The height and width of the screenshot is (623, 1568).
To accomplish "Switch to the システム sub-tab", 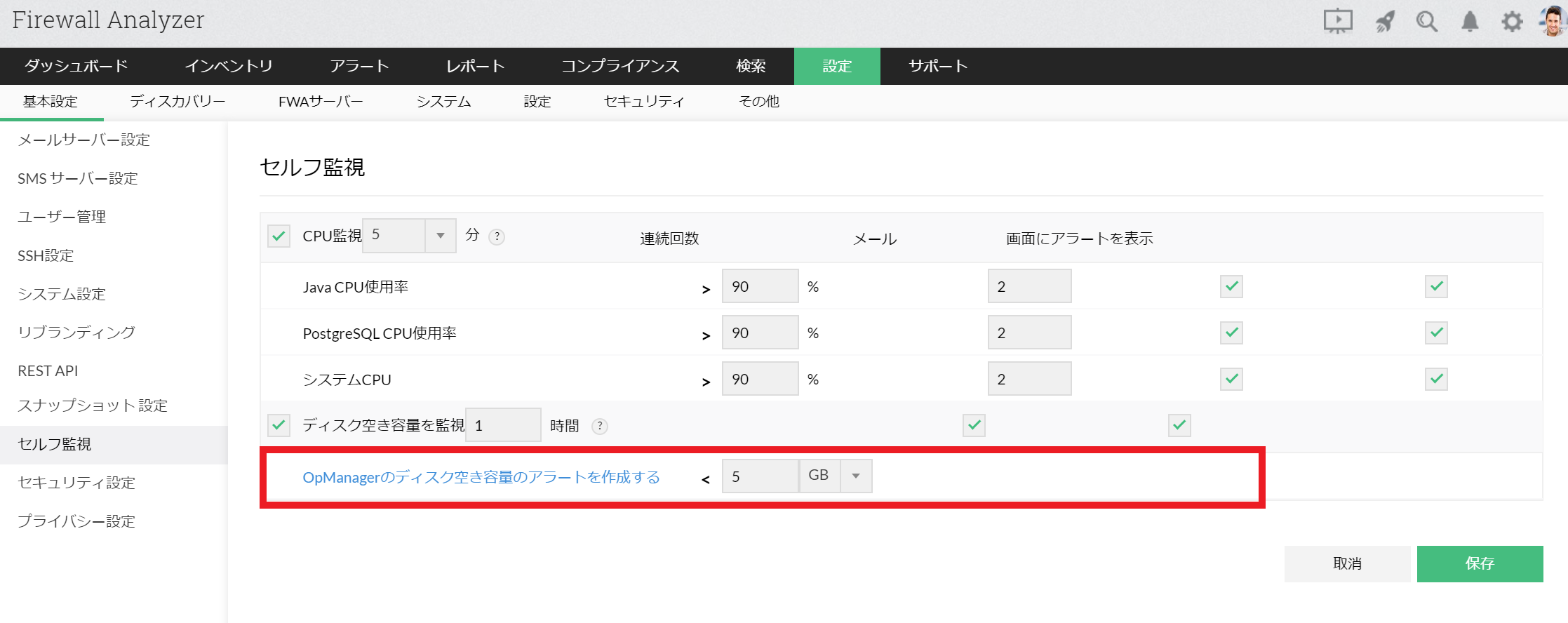I will 443,102.
